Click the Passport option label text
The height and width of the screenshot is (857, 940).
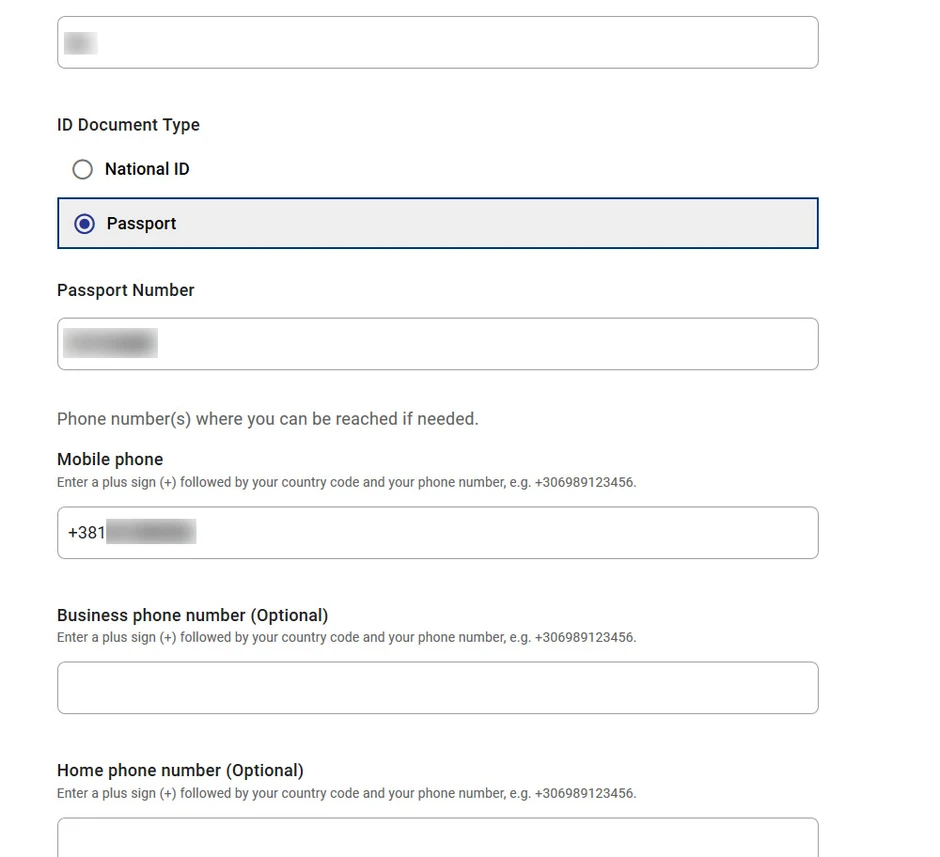point(141,223)
